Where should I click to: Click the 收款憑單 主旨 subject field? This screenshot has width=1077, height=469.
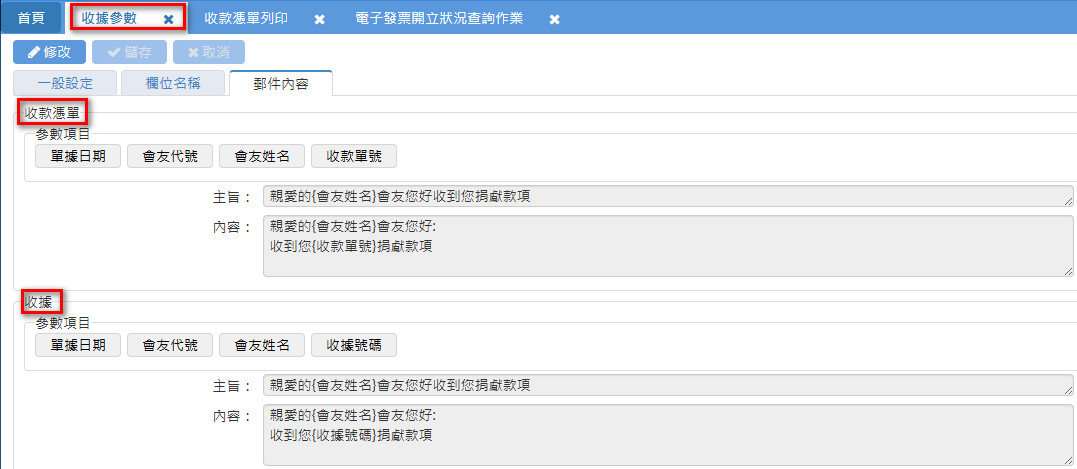point(667,196)
